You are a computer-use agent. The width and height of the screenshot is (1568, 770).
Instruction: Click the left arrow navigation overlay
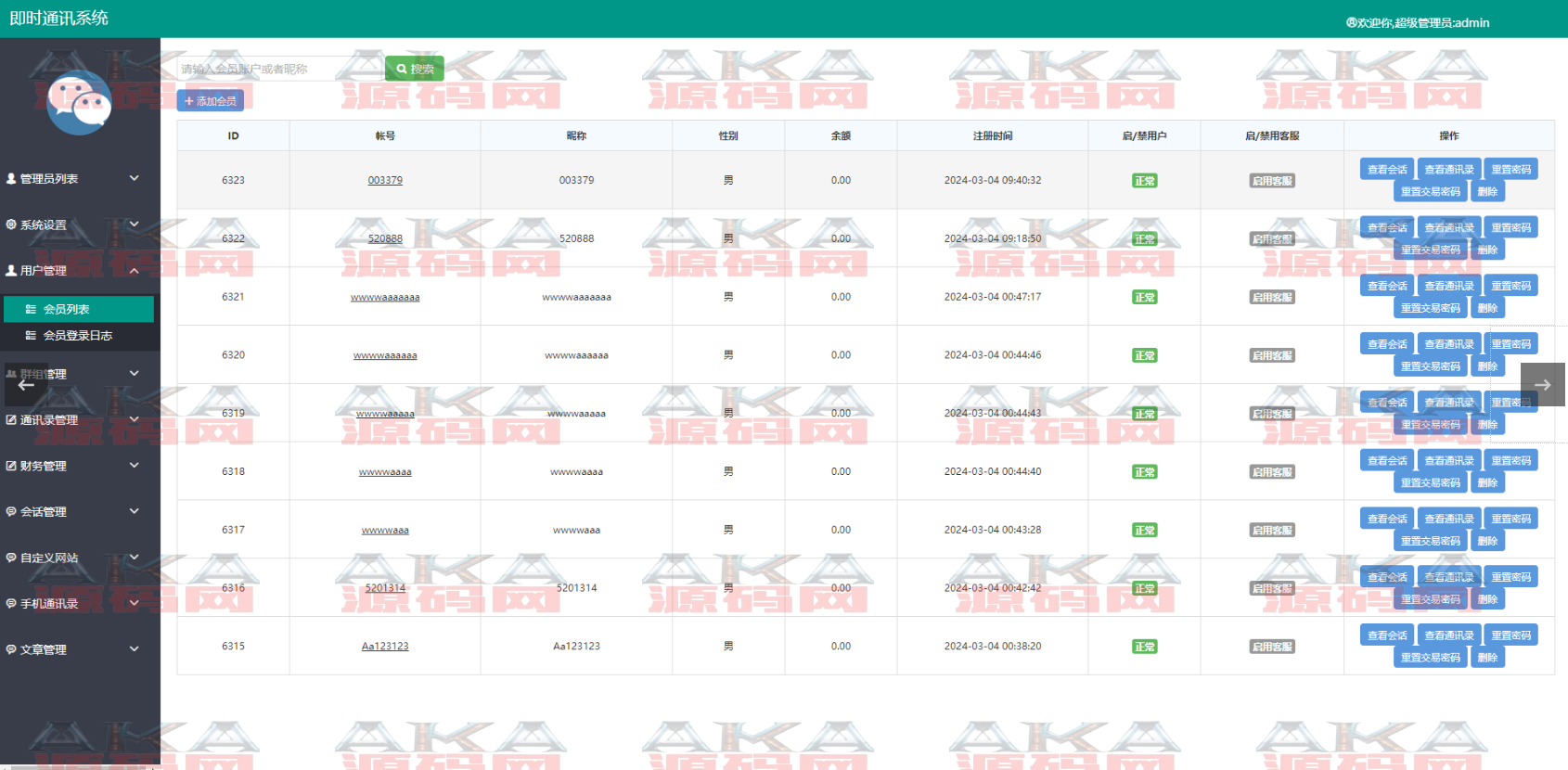click(26, 385)
